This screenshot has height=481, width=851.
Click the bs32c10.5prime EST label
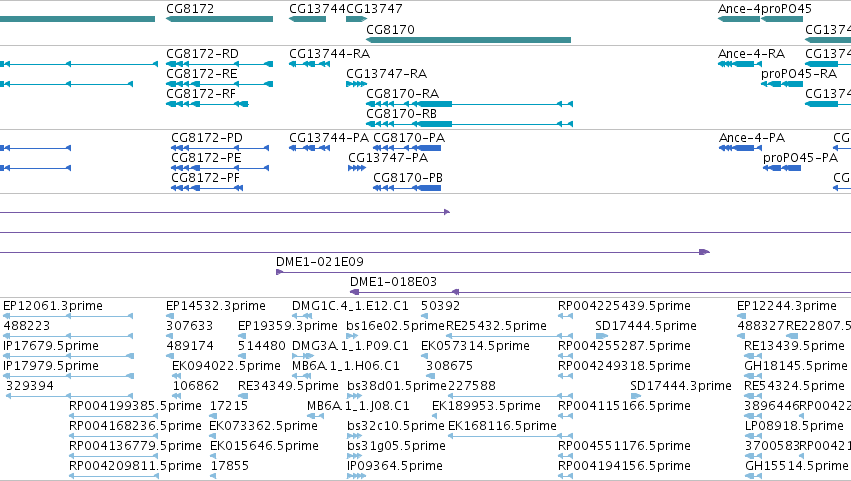tap(396, 426)
